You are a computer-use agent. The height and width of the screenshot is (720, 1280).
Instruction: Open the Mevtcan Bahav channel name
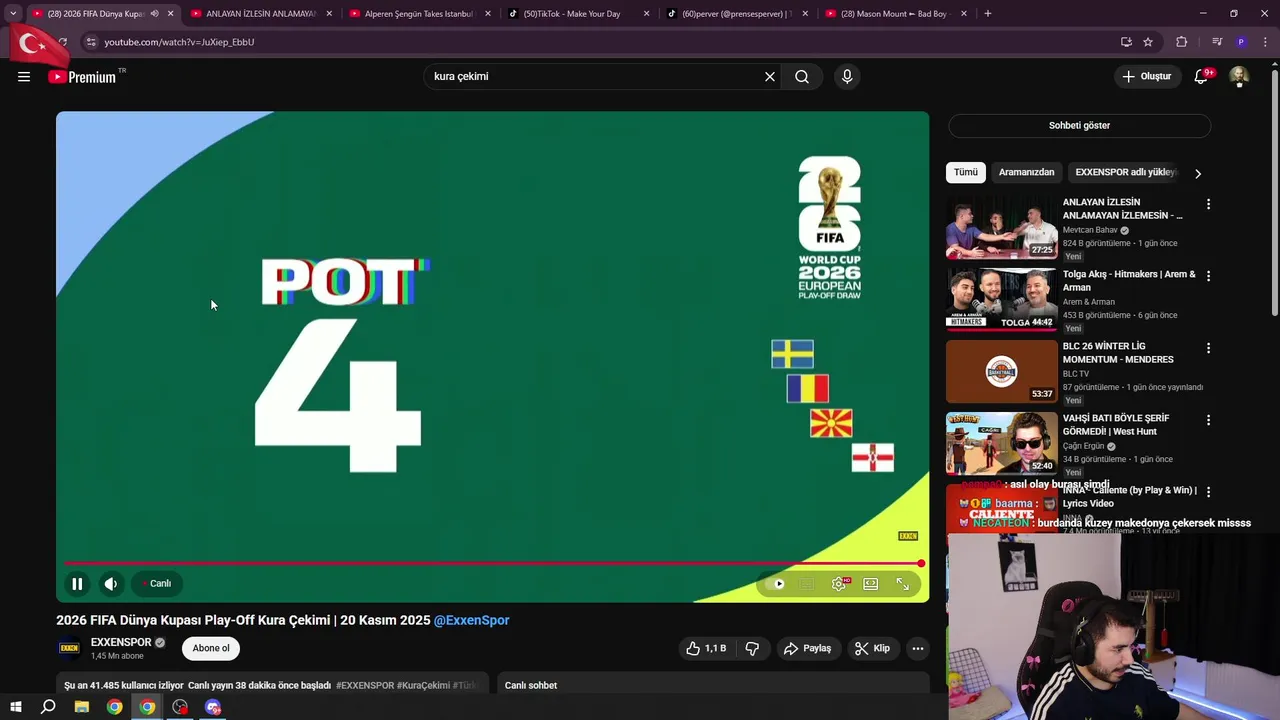(1090, 230)
